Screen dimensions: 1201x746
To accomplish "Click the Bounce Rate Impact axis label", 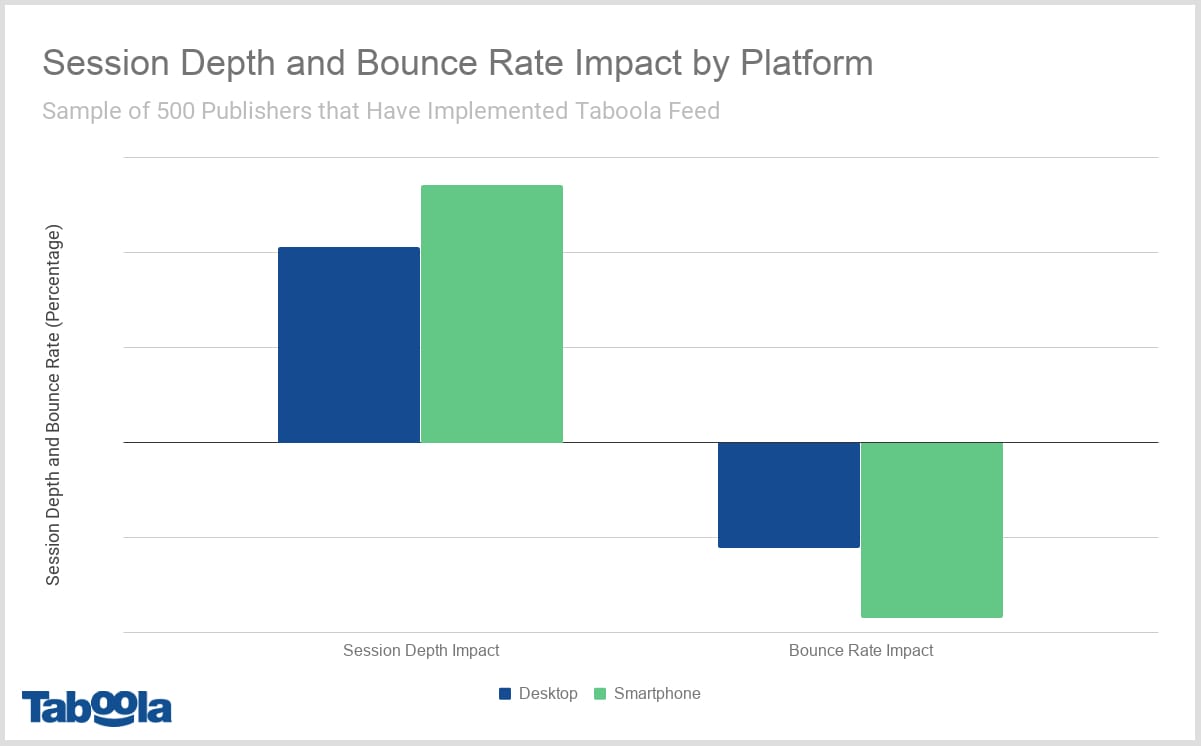I will [861, 650].
